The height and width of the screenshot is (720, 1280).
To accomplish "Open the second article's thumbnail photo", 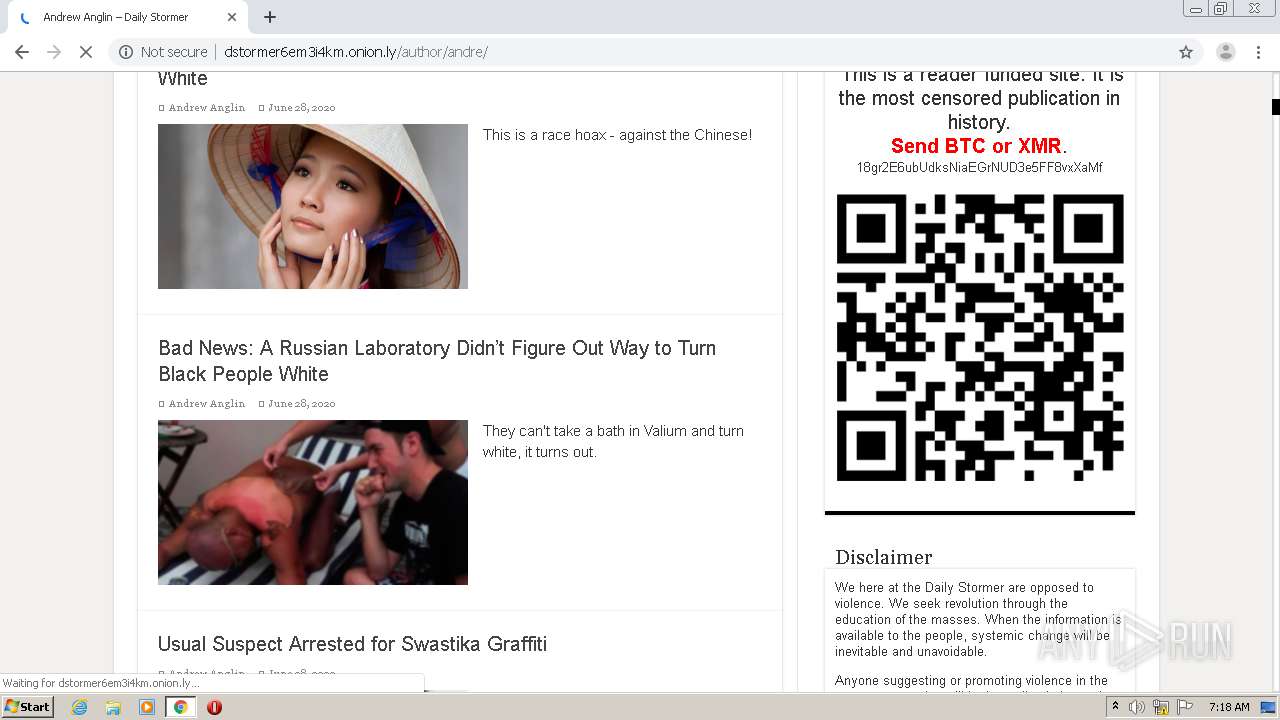I will 313,502.
